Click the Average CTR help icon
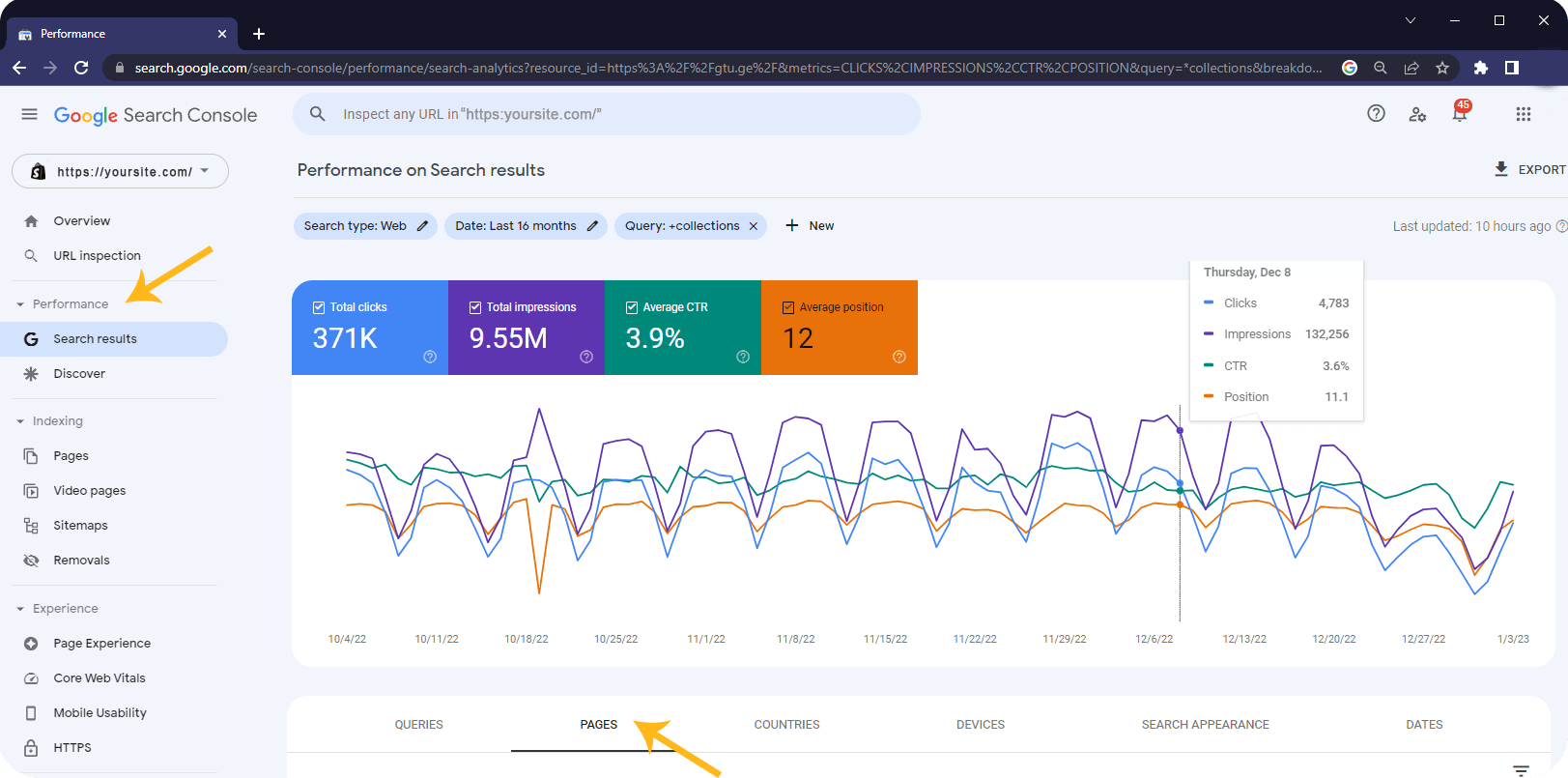1568x778 pixels. pos(743,357)
